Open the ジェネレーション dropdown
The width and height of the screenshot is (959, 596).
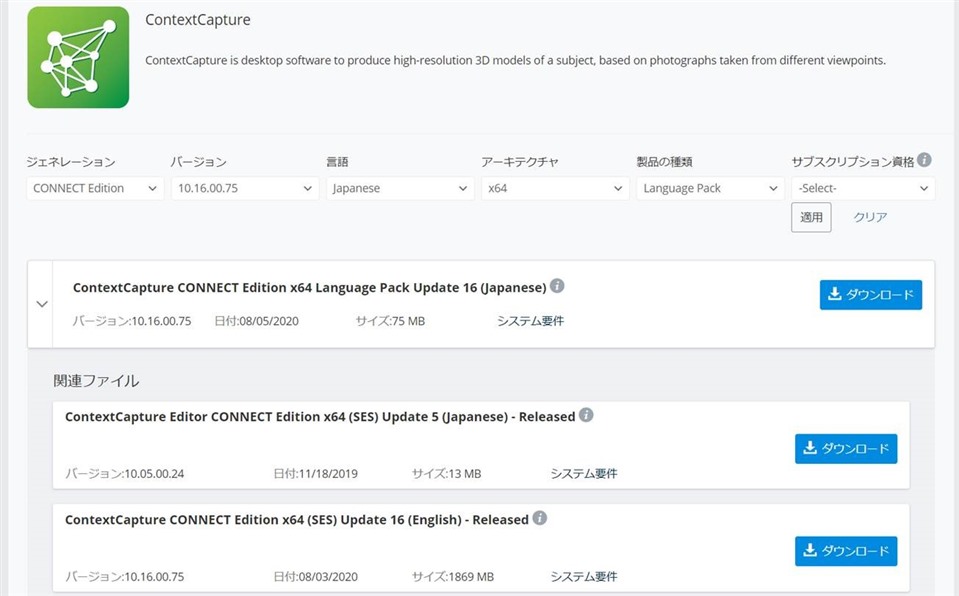[93, 188]
